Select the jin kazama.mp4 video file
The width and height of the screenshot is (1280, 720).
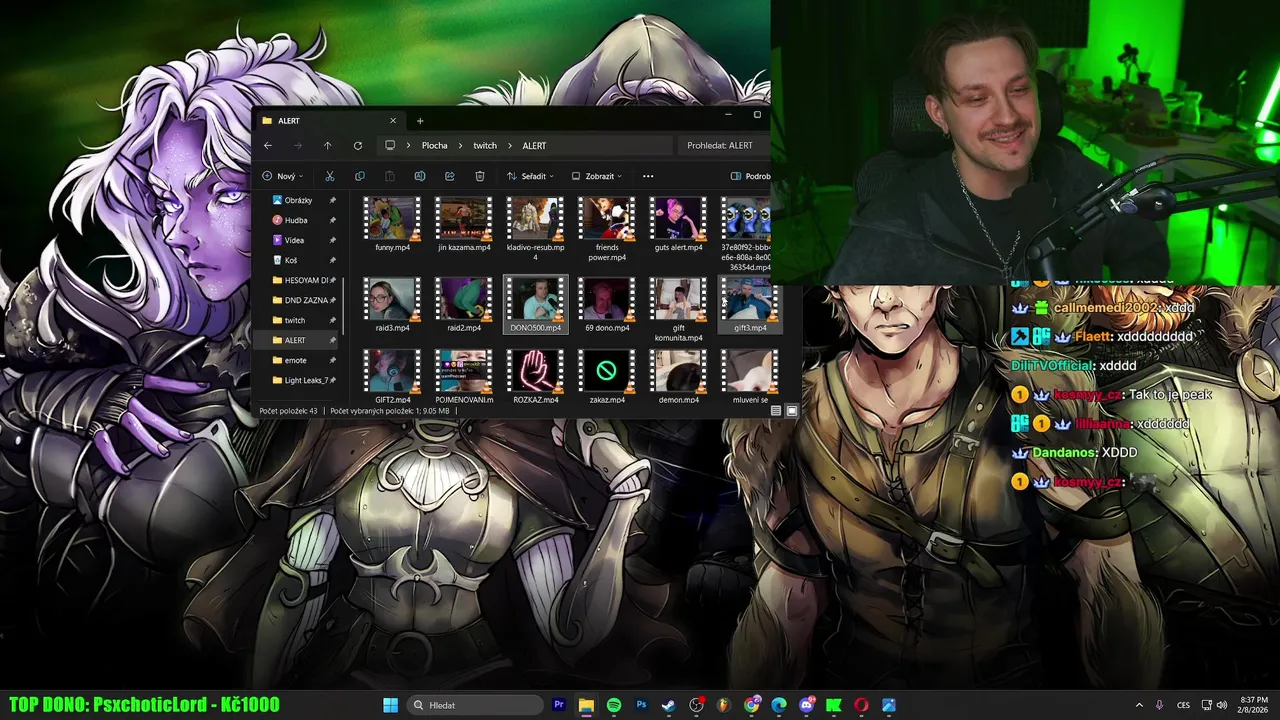click(464, 225)
